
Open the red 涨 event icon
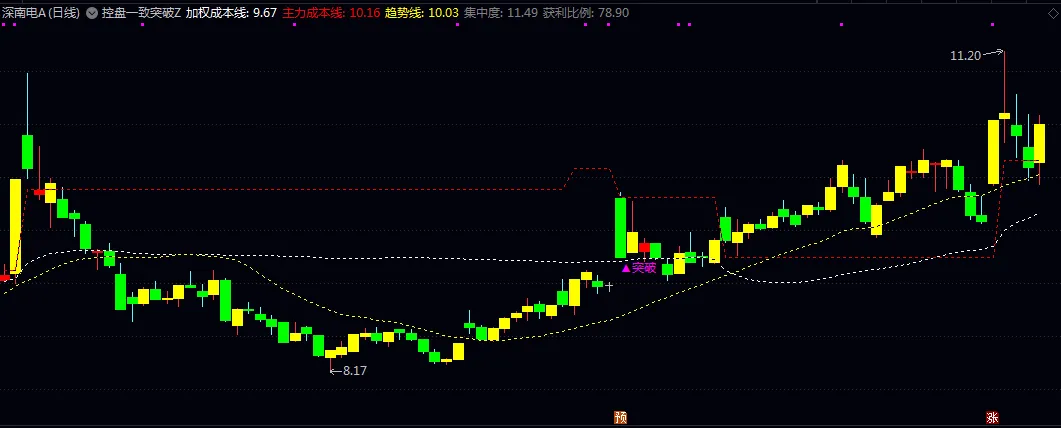992,417
